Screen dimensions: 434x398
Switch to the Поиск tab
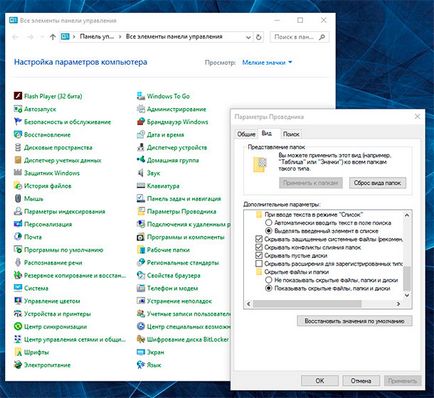point(291,134)
